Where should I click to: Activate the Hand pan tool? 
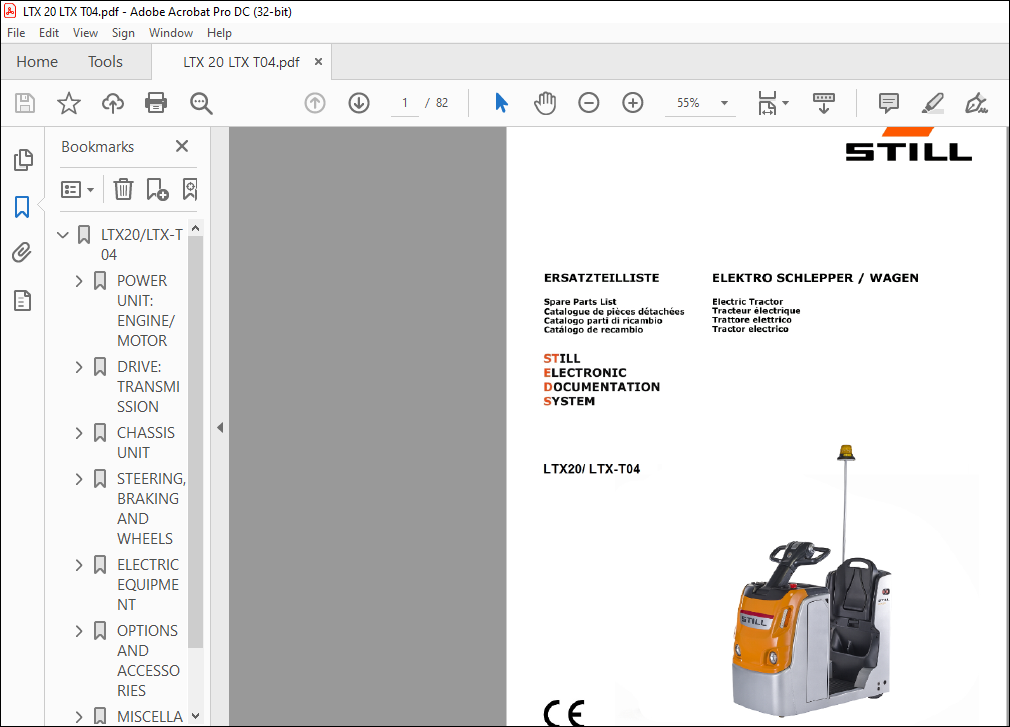click(x=545, y=103)
